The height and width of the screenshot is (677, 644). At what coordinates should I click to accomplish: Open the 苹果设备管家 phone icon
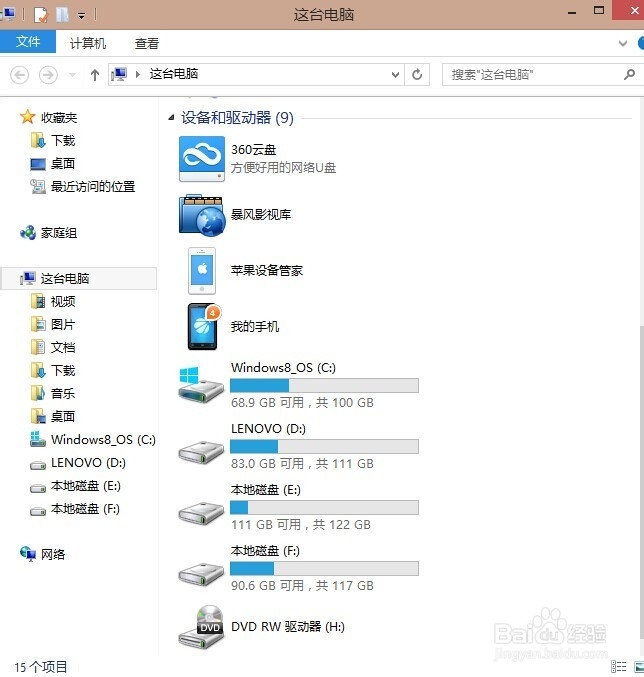click(202, 271)
